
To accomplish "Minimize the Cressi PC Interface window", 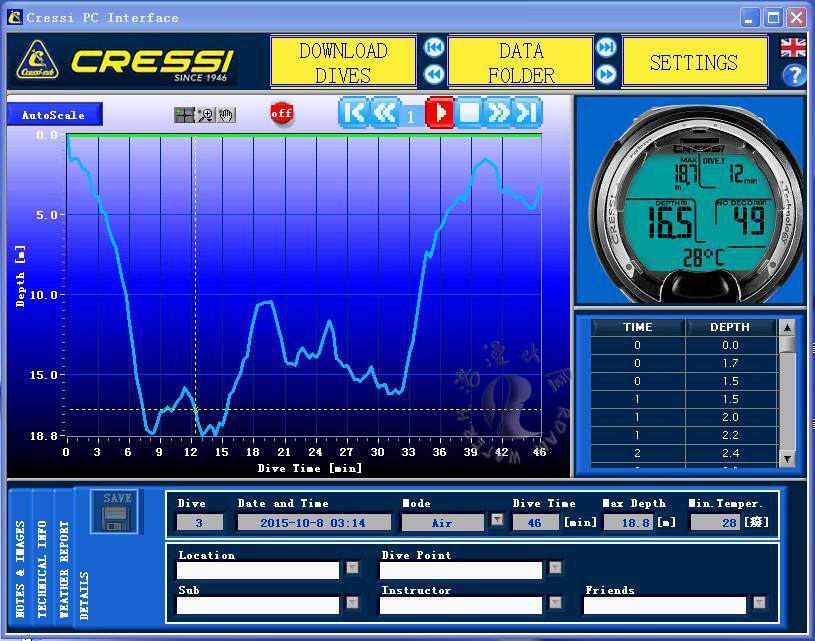I will click(x=749, y=18).
